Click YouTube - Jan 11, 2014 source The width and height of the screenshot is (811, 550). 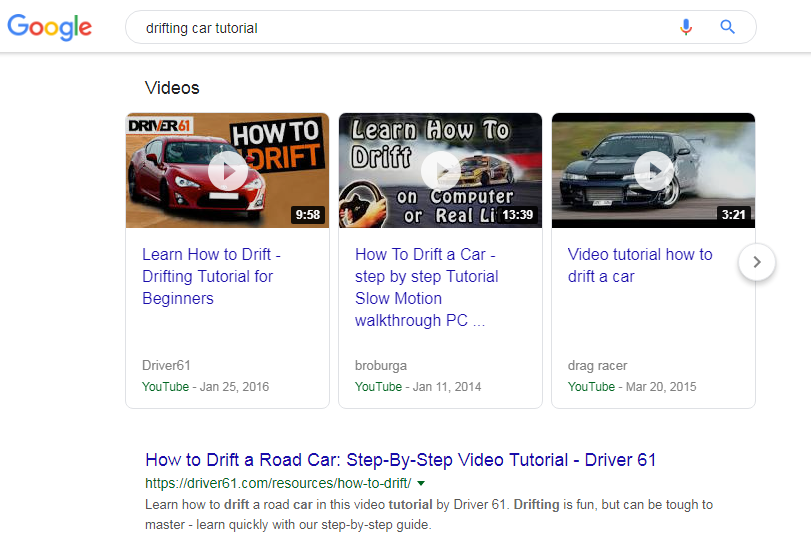click(418, 387)
